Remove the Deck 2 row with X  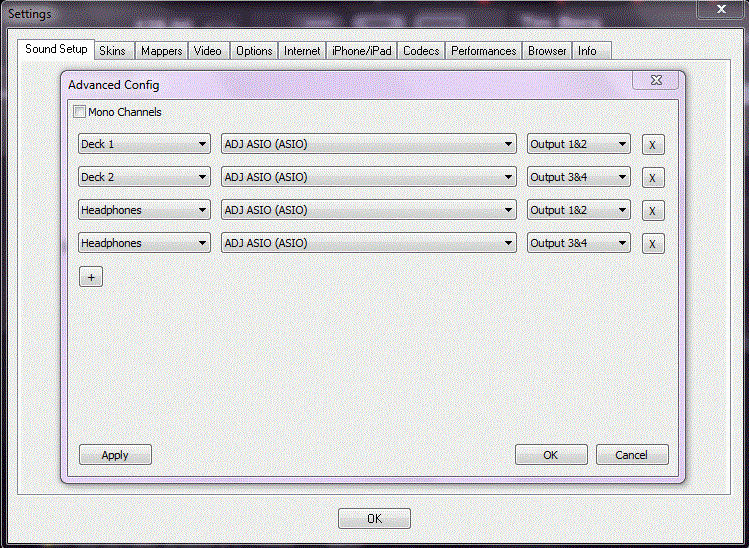(653, 178)
